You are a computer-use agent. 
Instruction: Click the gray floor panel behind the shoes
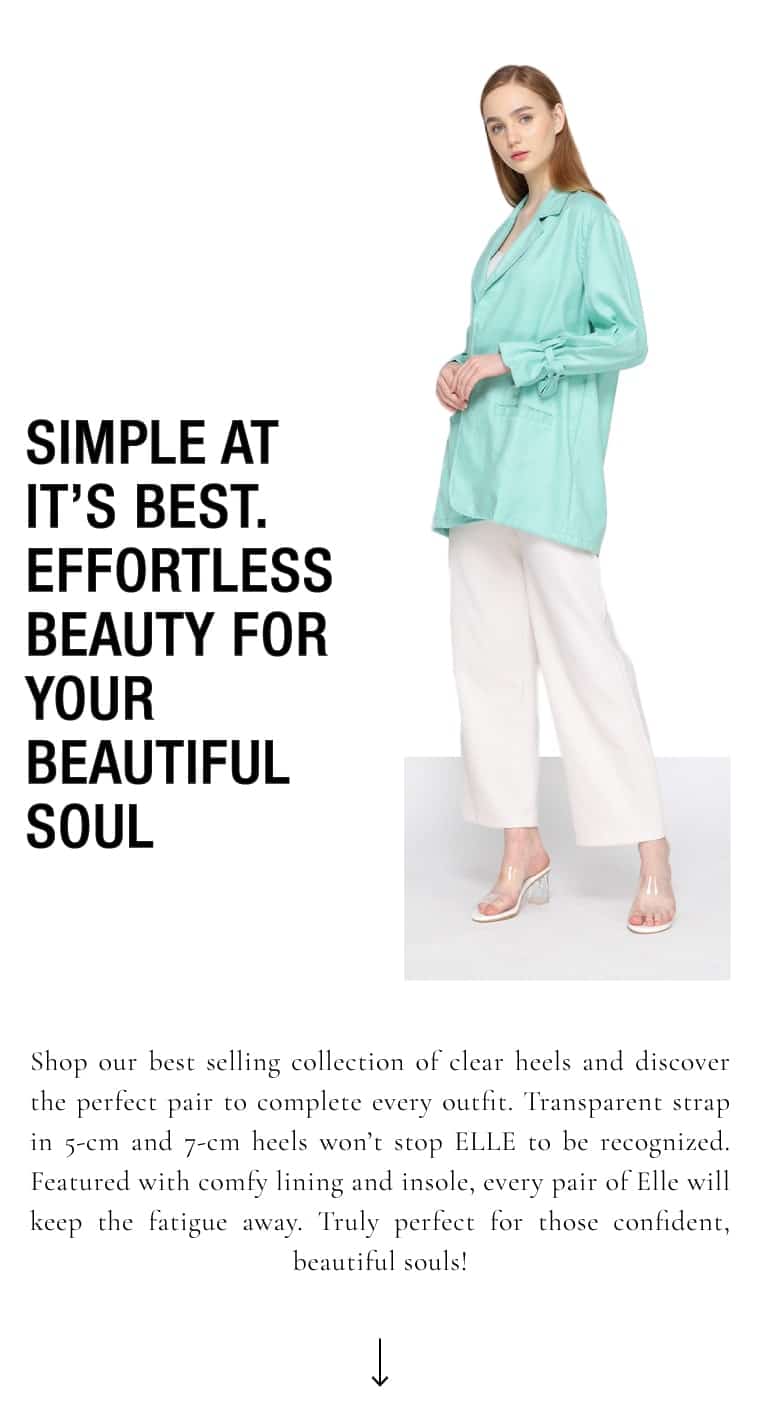click(x=567, y=868)
